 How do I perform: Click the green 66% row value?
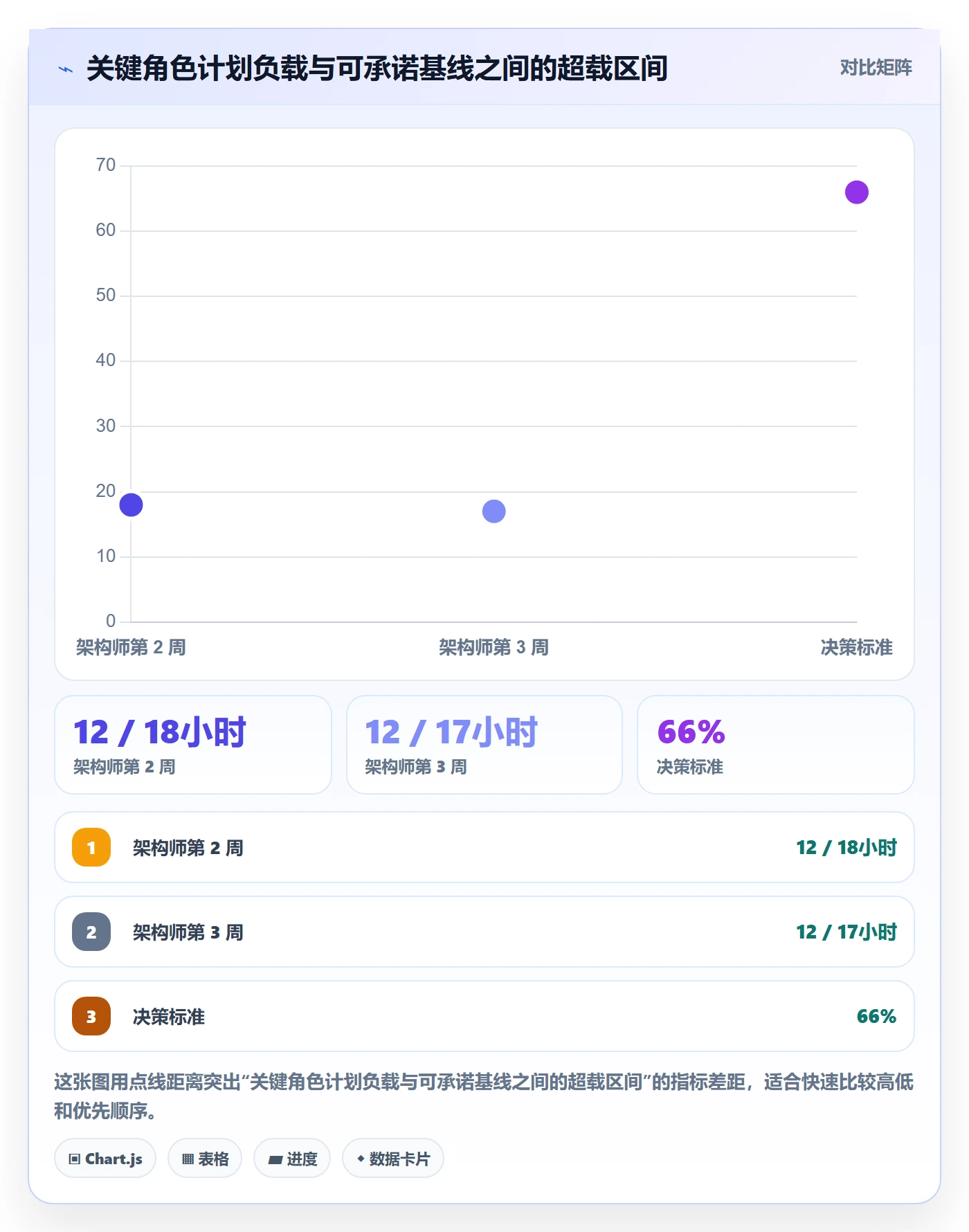(x=876, y=1016)
